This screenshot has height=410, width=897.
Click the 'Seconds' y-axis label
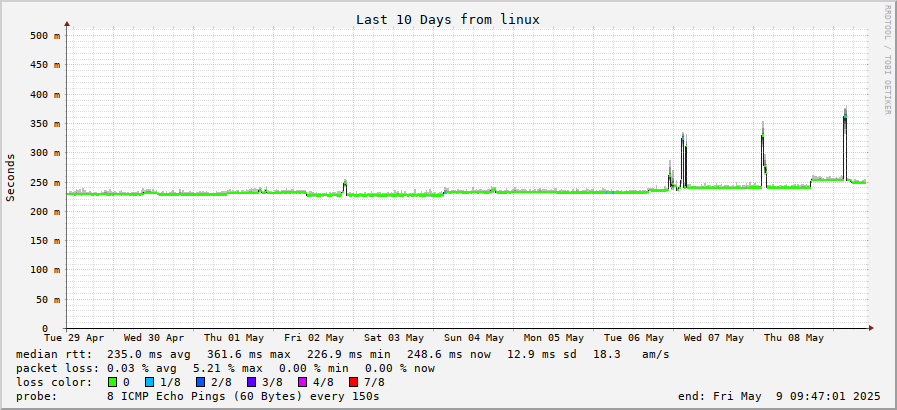coord(10,177)
